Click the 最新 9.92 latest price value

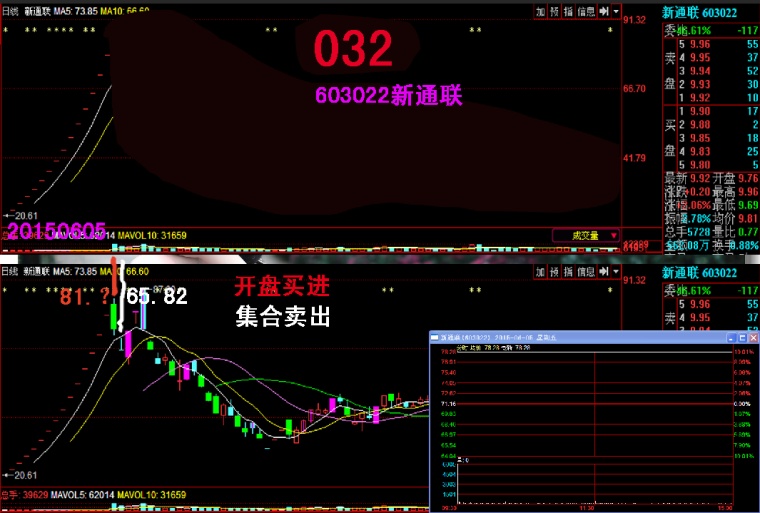(699, 178)
